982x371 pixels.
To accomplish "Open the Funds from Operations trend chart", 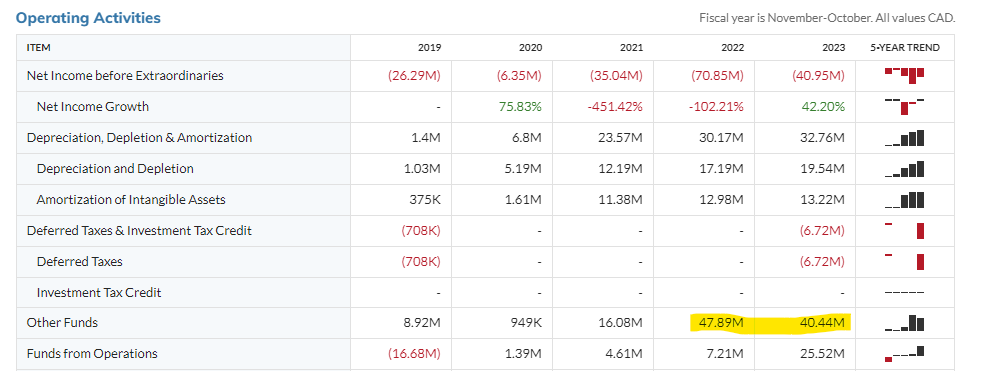I will 904,353.
